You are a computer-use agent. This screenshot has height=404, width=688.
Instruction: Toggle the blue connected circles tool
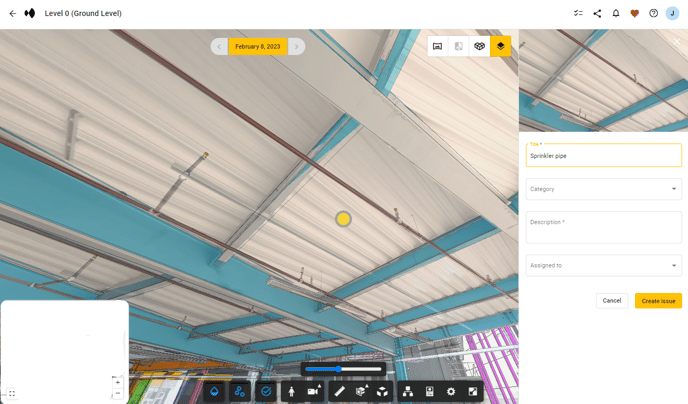(240, 391)
